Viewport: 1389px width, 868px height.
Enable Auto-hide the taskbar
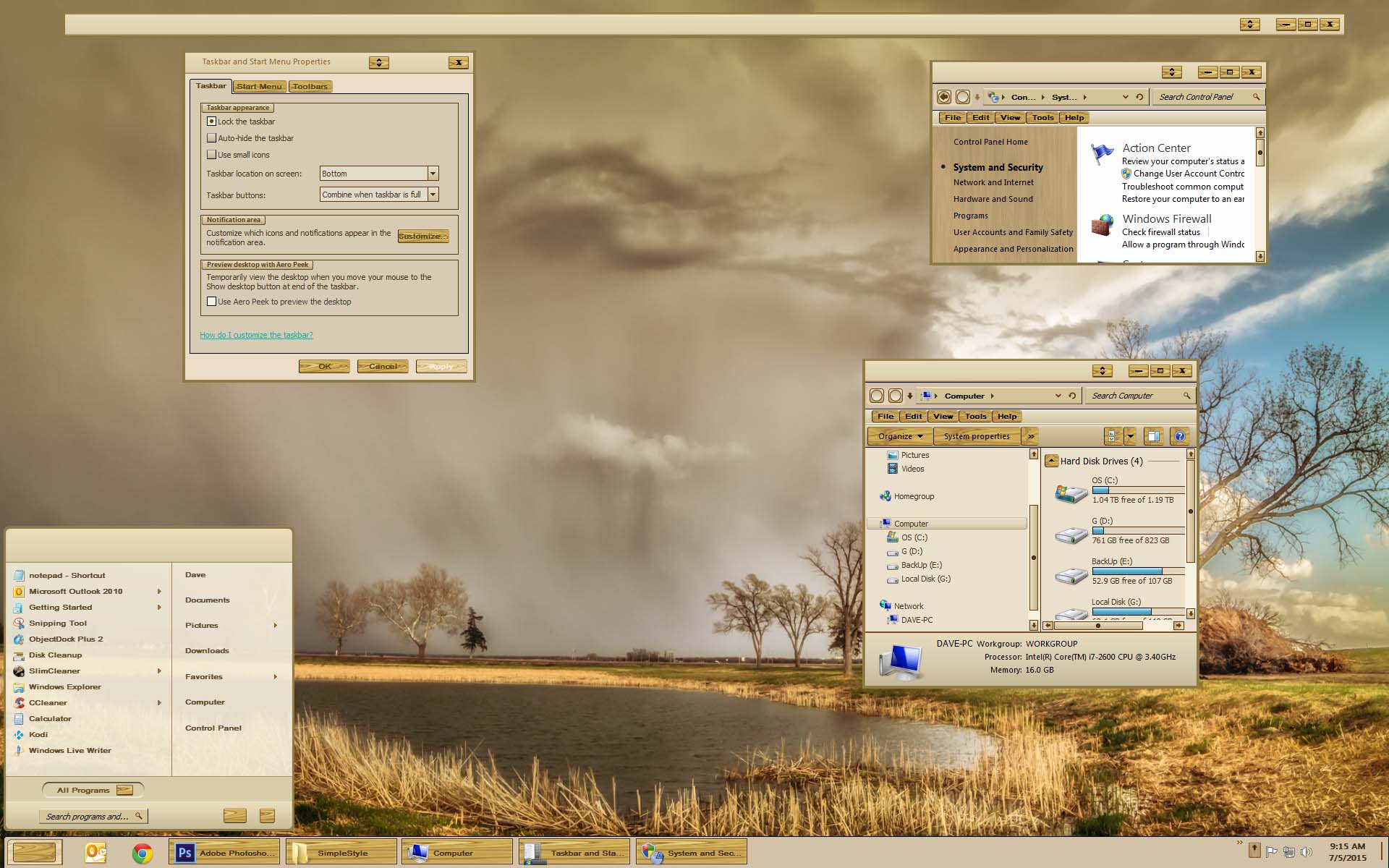pyautogui.click(x=211, y=137)
